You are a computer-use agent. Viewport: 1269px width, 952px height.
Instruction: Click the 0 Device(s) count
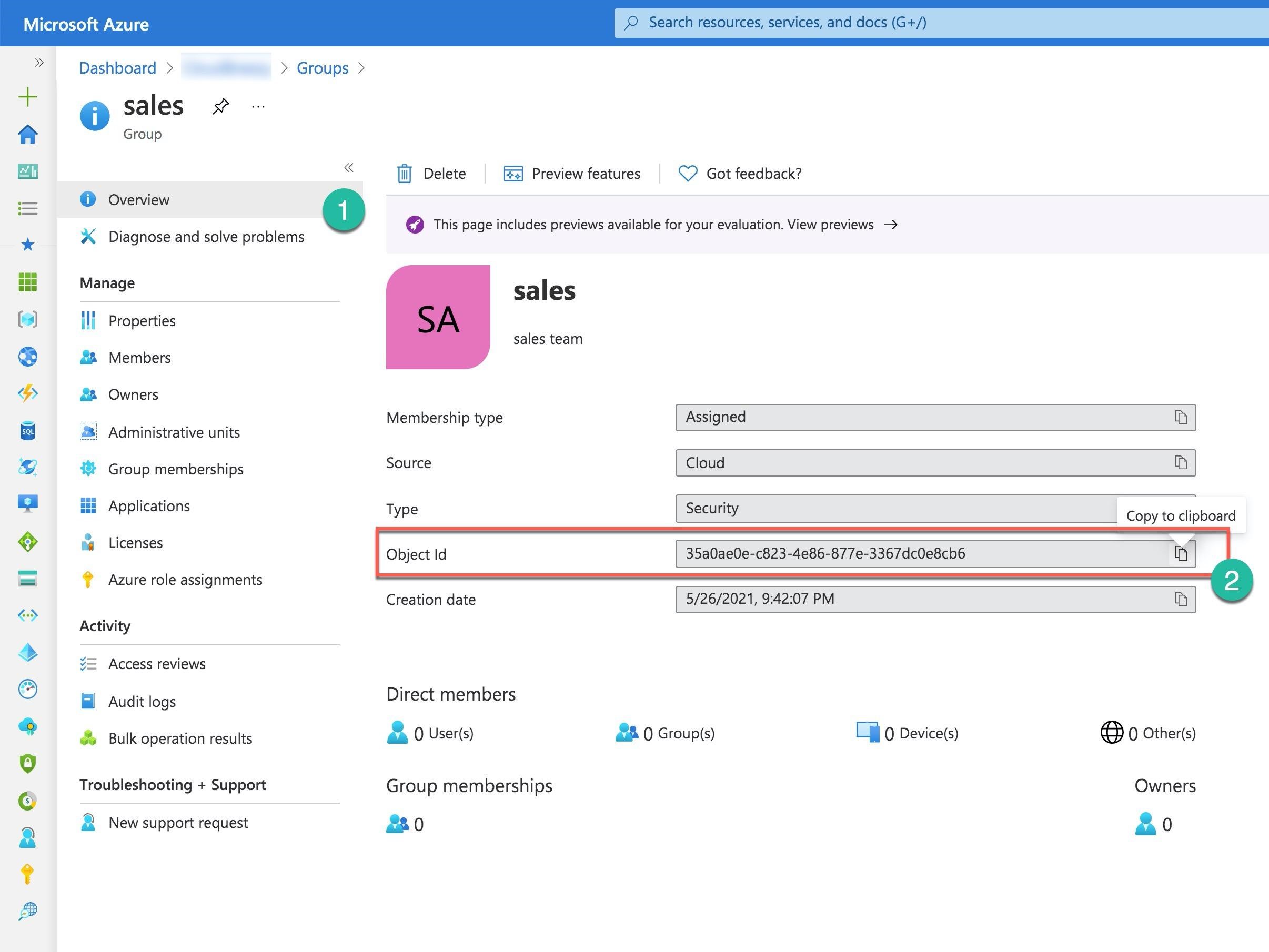(x=907, y=732)
